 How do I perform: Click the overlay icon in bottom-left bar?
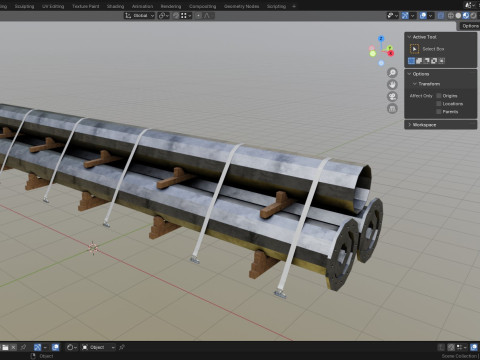click(x=55, y=347)
